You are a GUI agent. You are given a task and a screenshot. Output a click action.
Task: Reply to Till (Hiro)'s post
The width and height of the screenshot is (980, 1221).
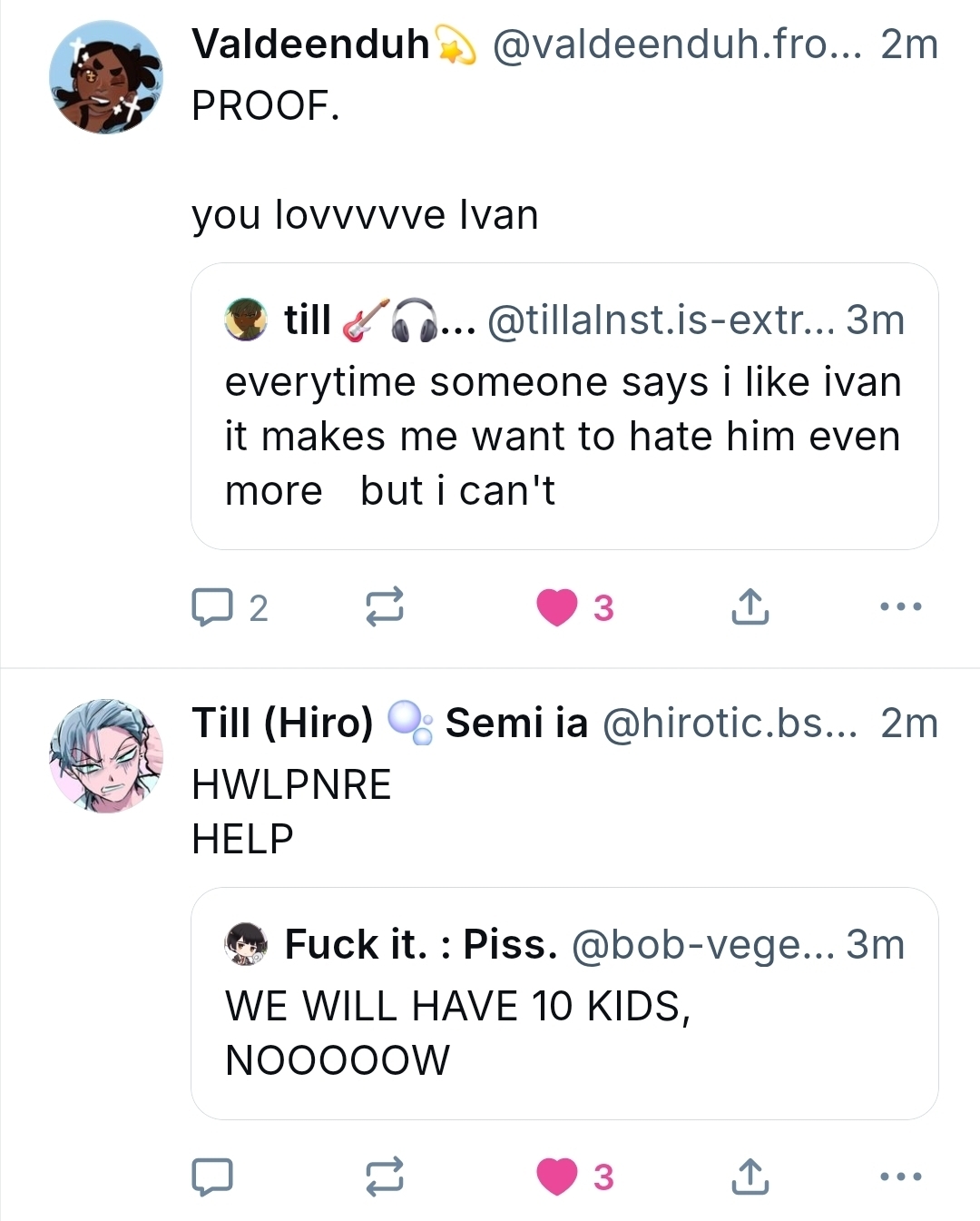[x=212, y=1177]
